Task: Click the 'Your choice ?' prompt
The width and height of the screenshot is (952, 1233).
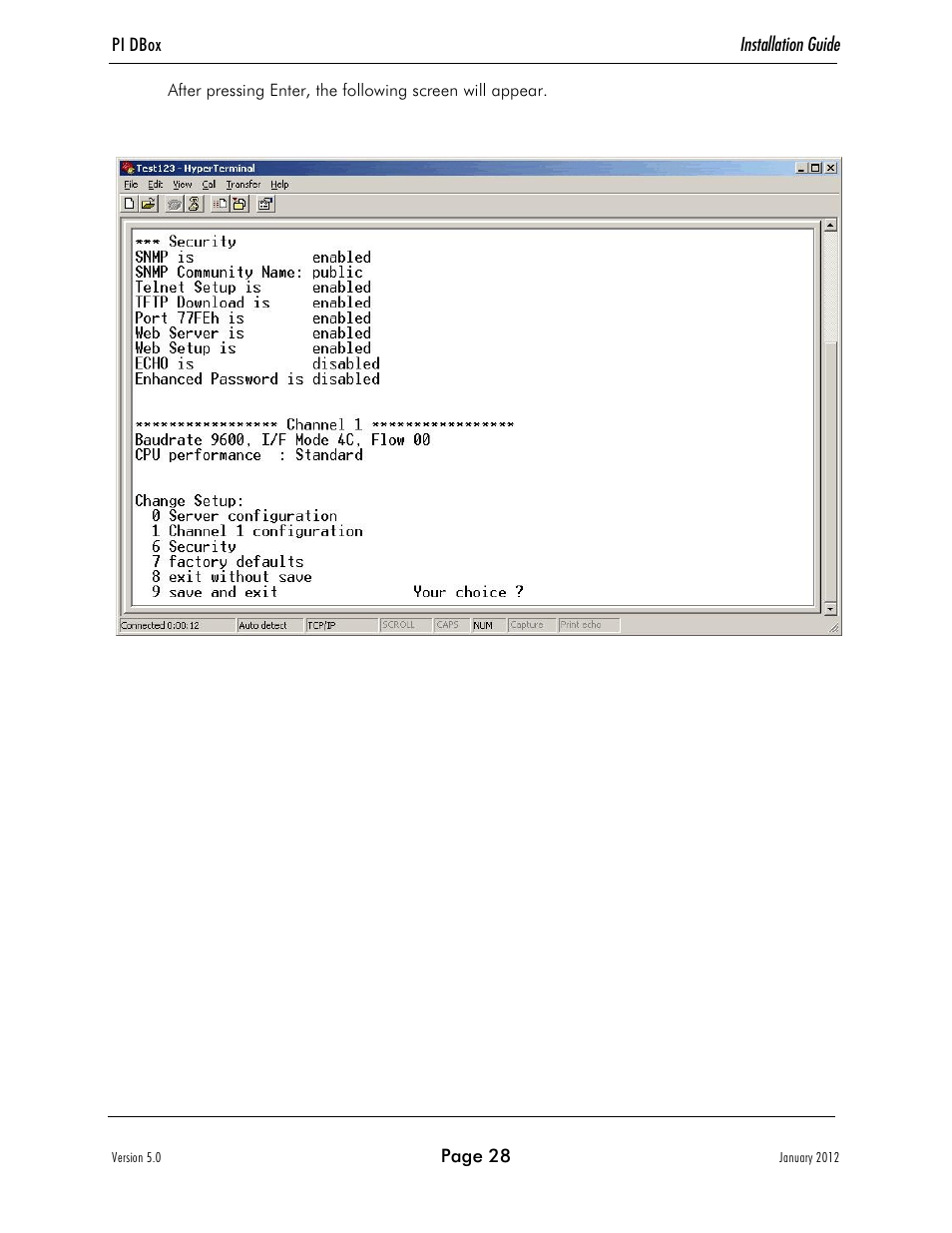Action: click(468, 592)
